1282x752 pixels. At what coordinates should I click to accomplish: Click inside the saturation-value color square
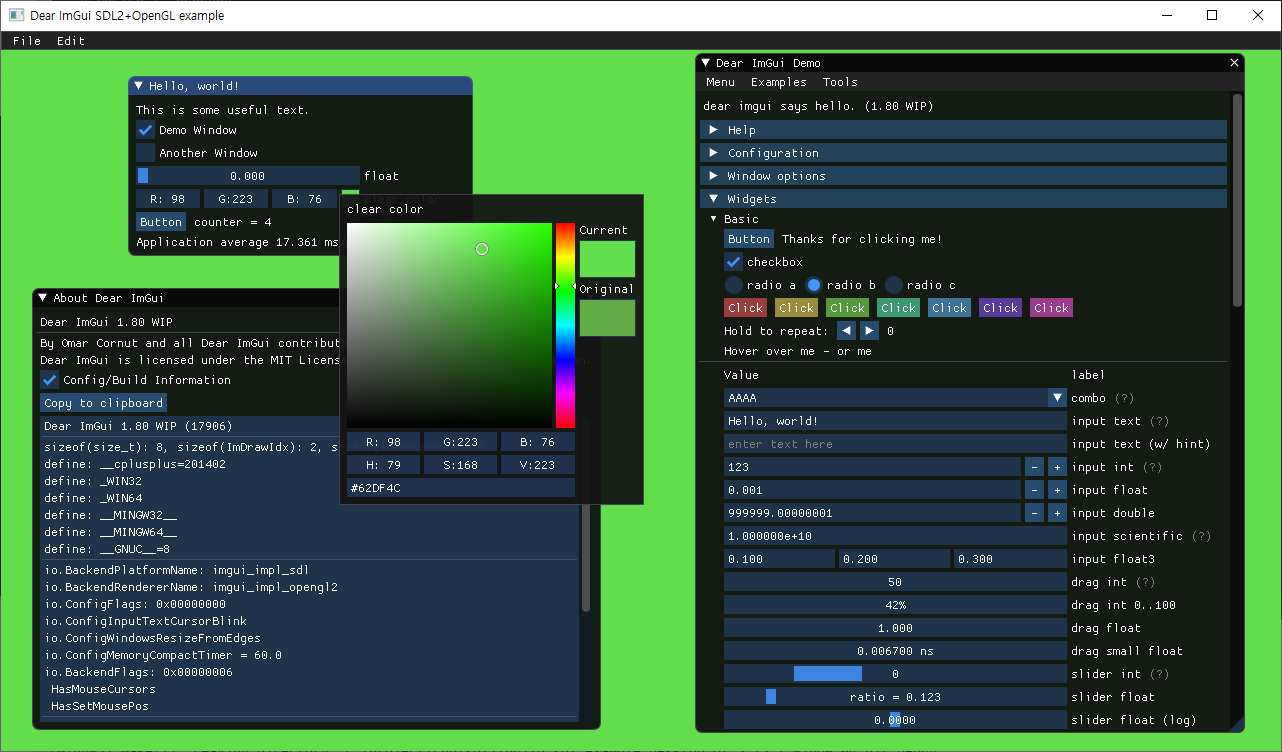pyautogui.click(x=449, y=325)
